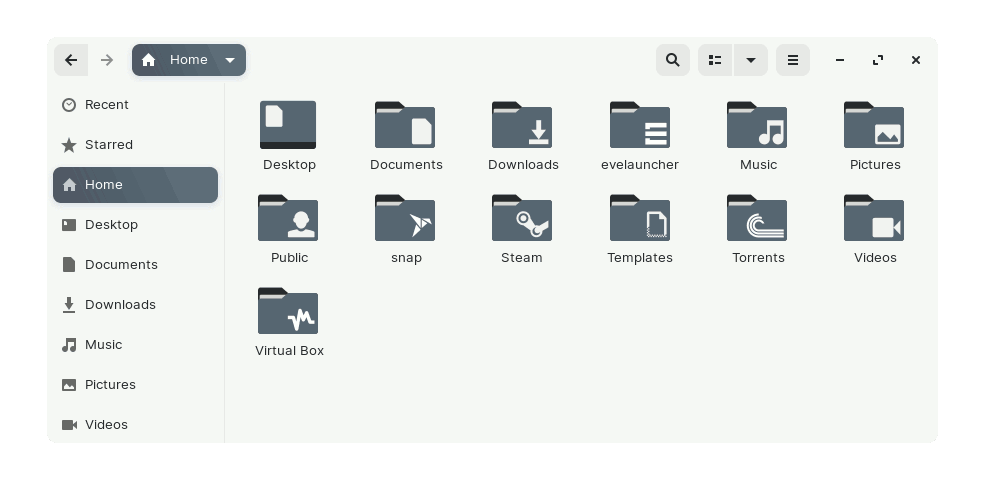This screenshot has height=500, width=985.
Task: Click the "evelauncher" folder name label
Action: tap(639, 165)
